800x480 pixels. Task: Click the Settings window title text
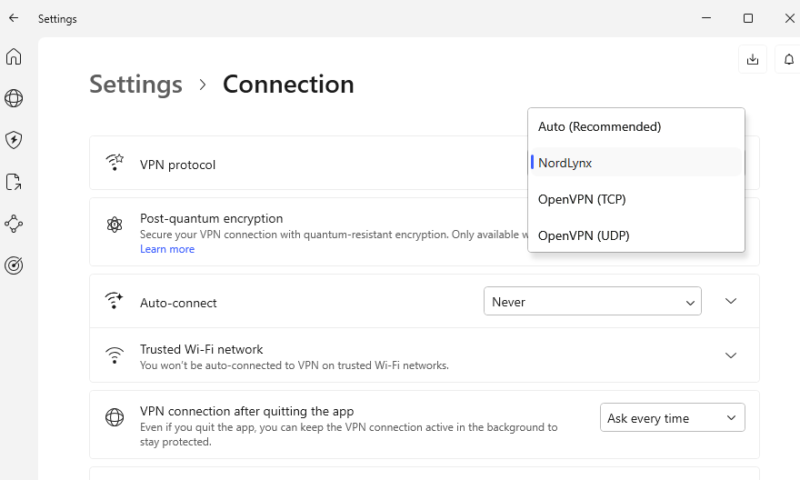point(57,19)
